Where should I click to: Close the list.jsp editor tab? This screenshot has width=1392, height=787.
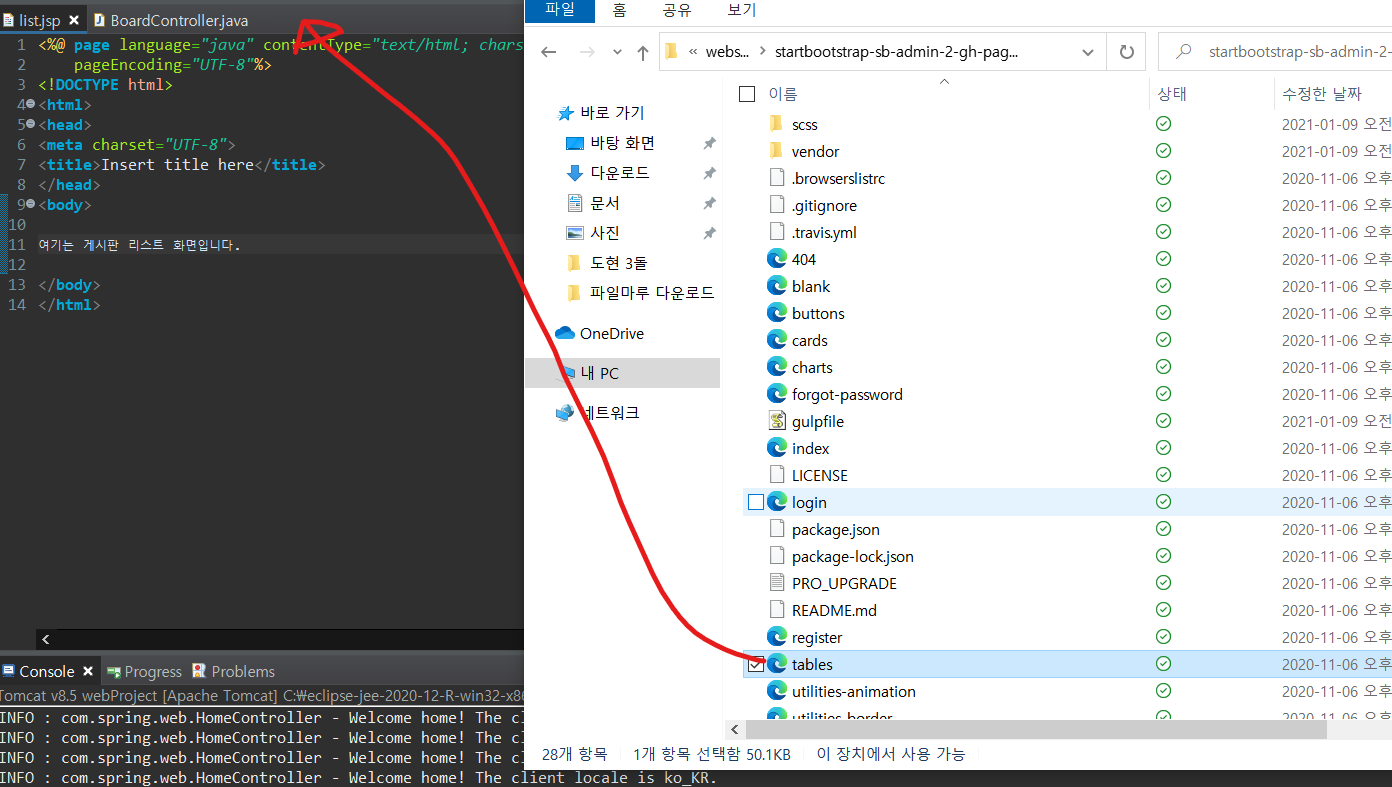coord(74,20)
